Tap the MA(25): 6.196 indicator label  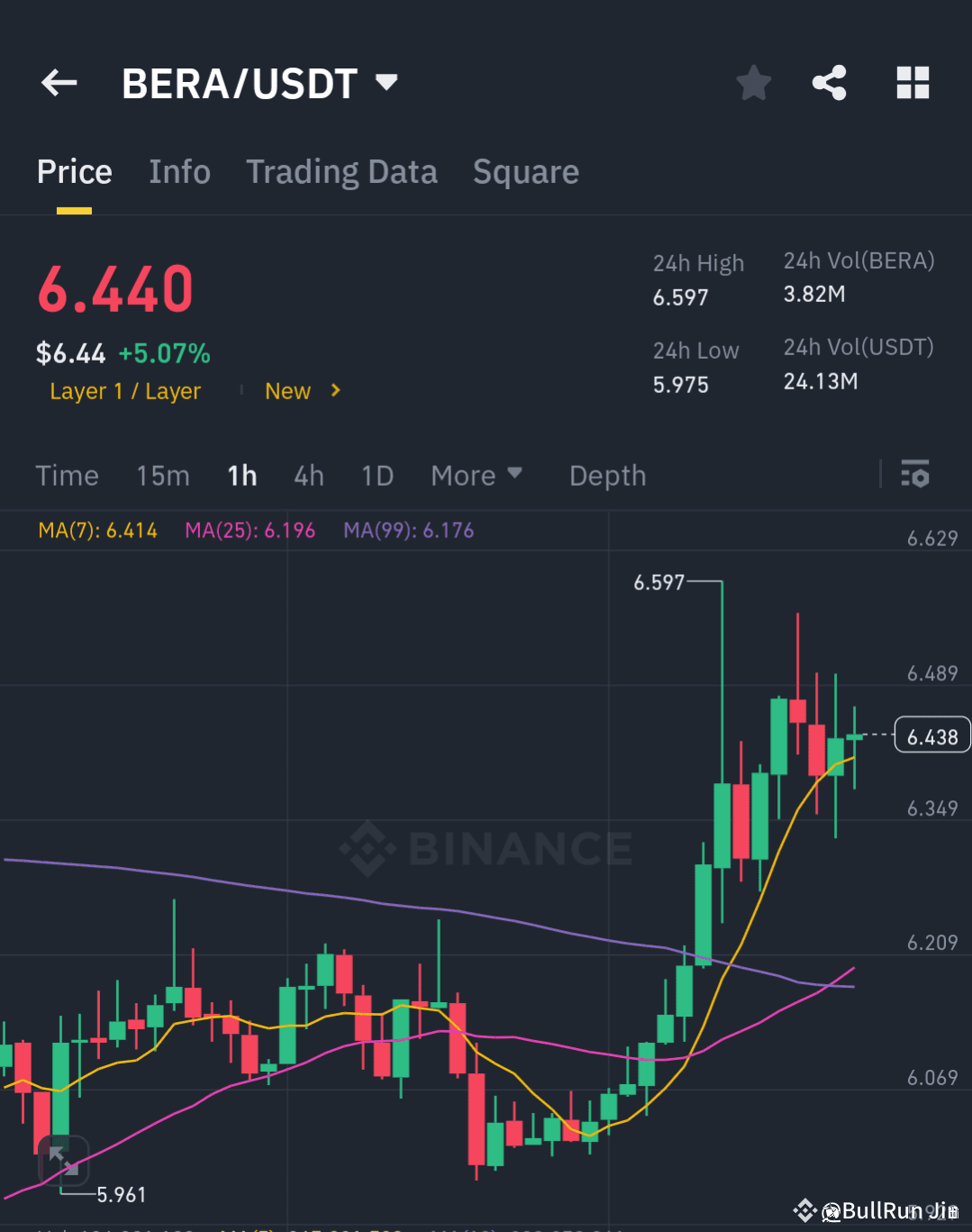250,531
